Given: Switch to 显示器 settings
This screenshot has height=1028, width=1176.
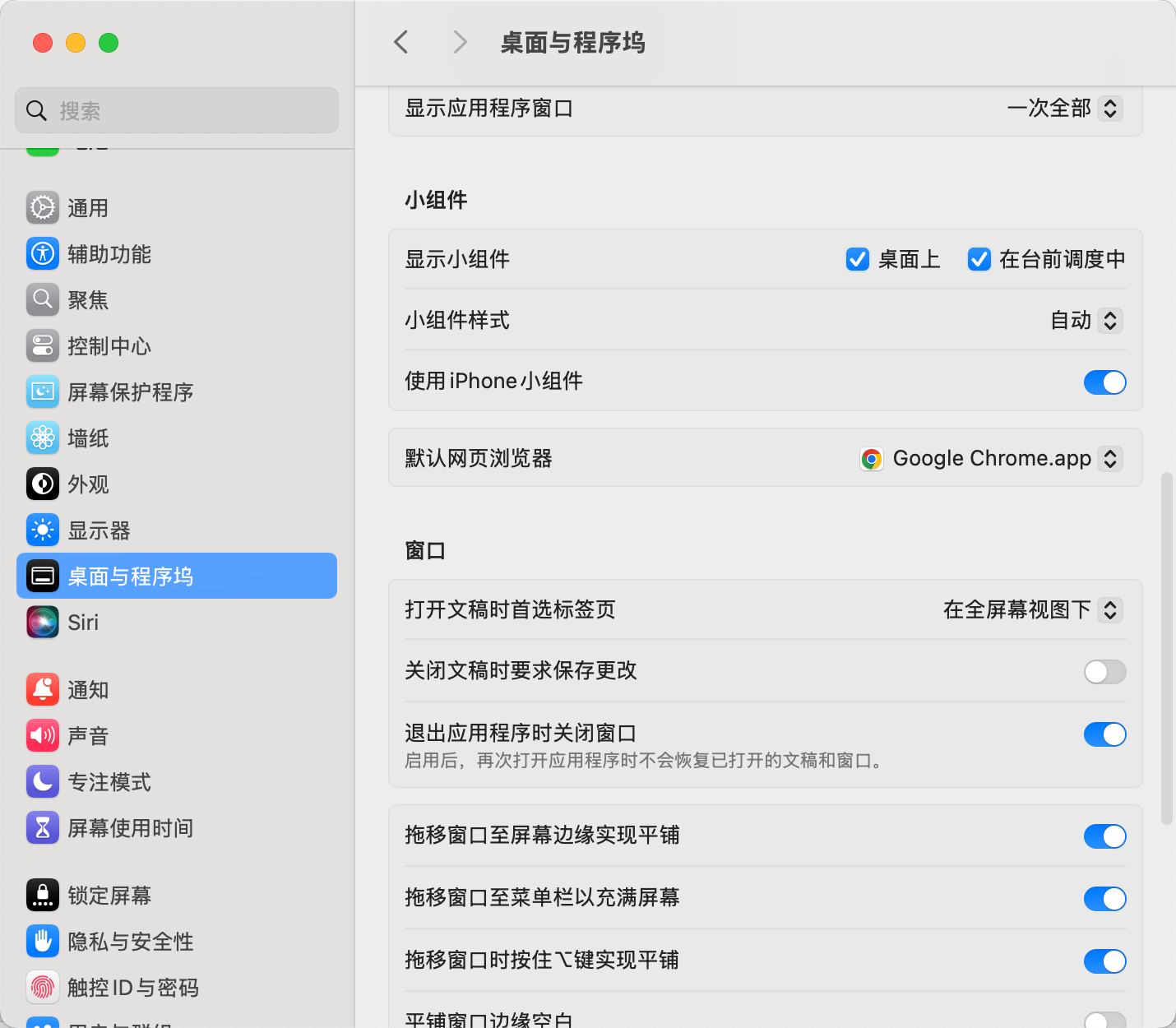Looking at the screenshot, I should point(177,530).
